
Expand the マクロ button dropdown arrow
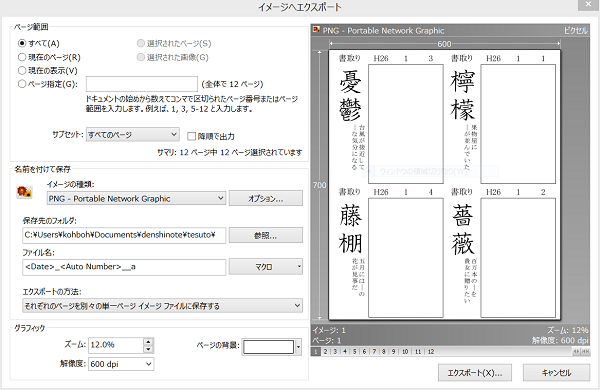(299, 267)
